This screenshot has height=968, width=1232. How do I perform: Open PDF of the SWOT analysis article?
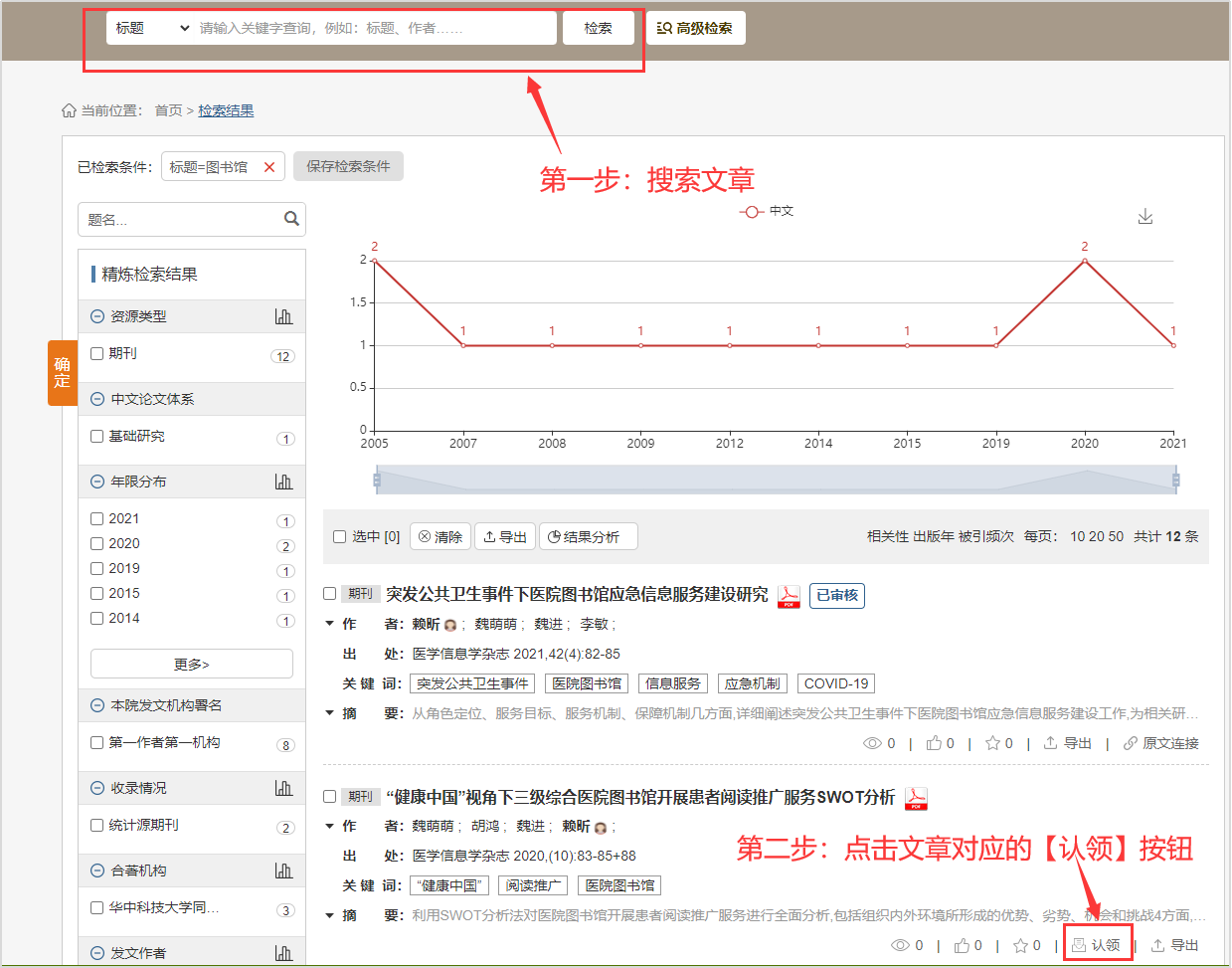click(x=916, y=799)
